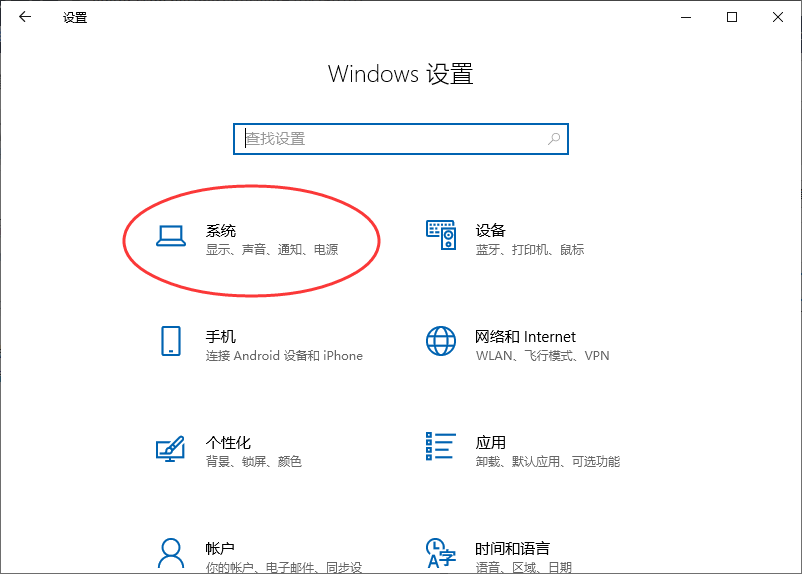The image size is (802, 574).
Task: Open the 个性化 paintbrush icon
Action: point(170,449)
